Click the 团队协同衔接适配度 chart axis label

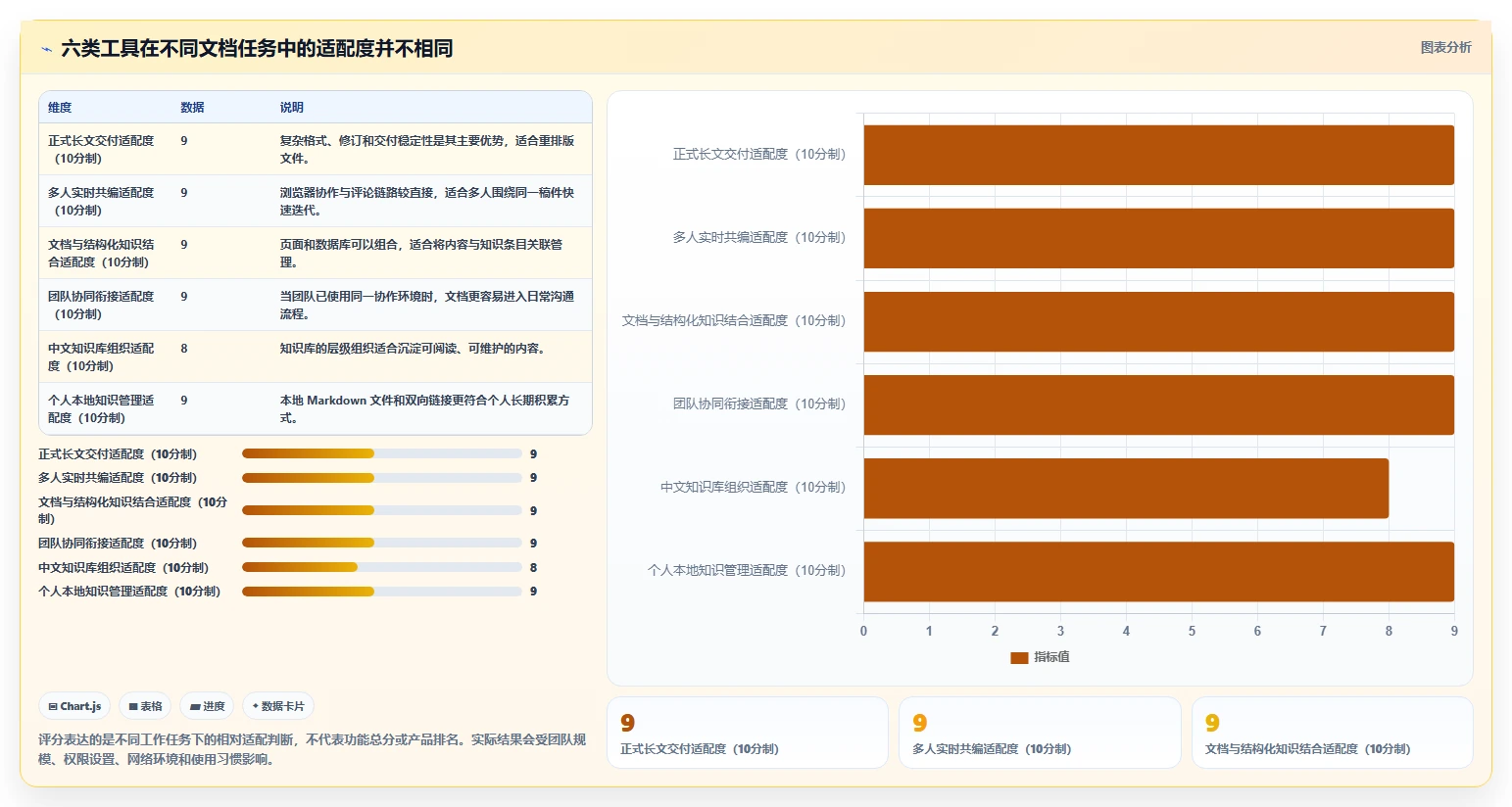click(x=758, y=403)
